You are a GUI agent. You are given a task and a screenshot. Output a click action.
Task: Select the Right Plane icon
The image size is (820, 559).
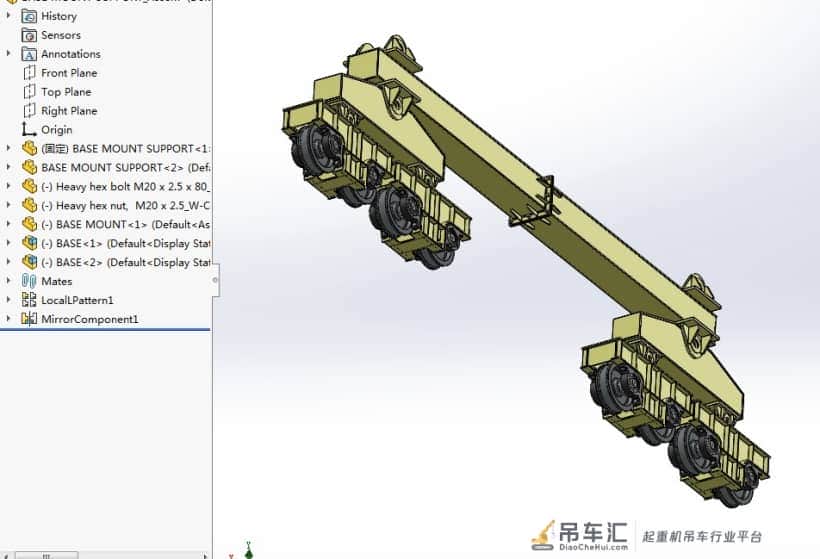point(29,111)
